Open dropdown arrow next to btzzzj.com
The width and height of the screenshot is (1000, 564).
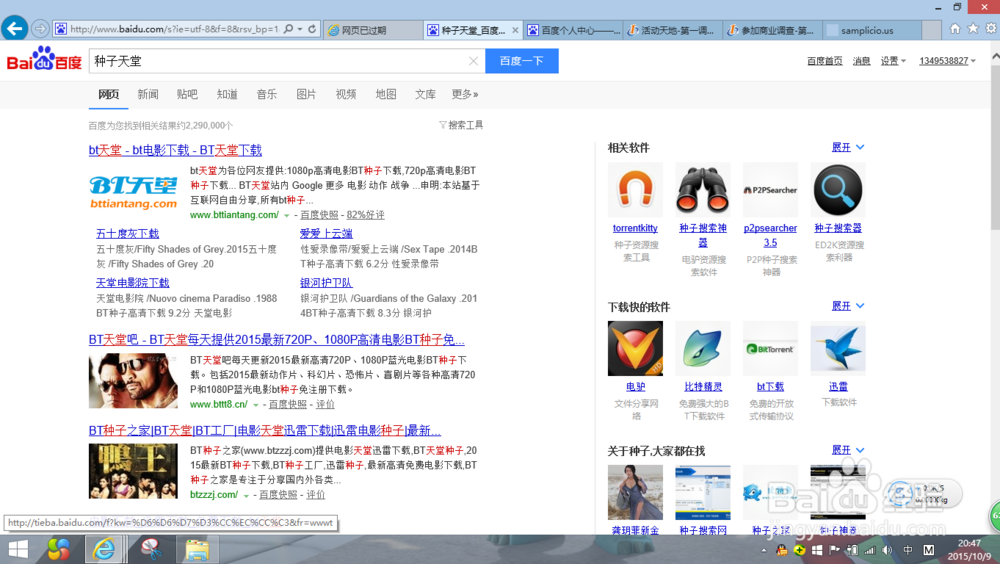(x=246, y=496)
